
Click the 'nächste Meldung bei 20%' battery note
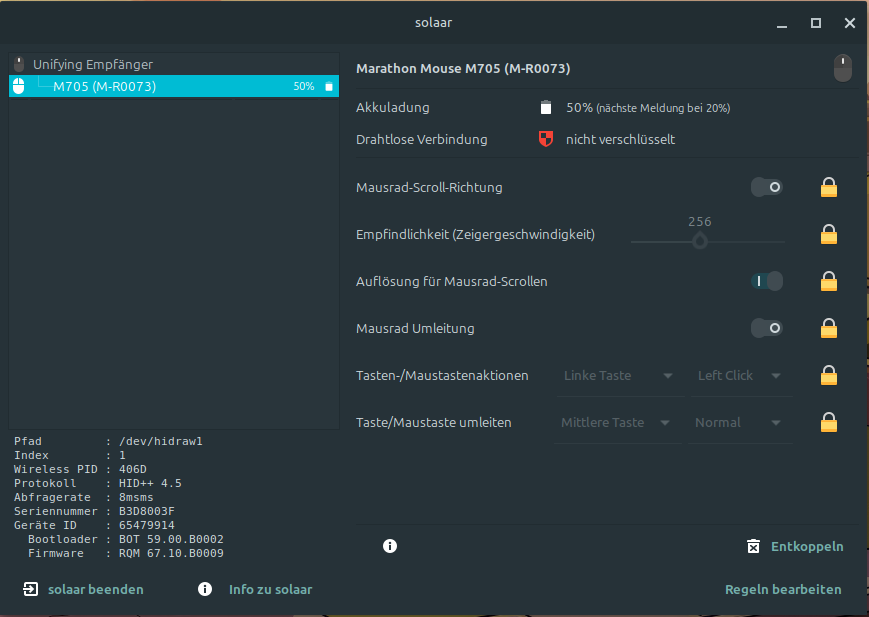click(663, 108)
